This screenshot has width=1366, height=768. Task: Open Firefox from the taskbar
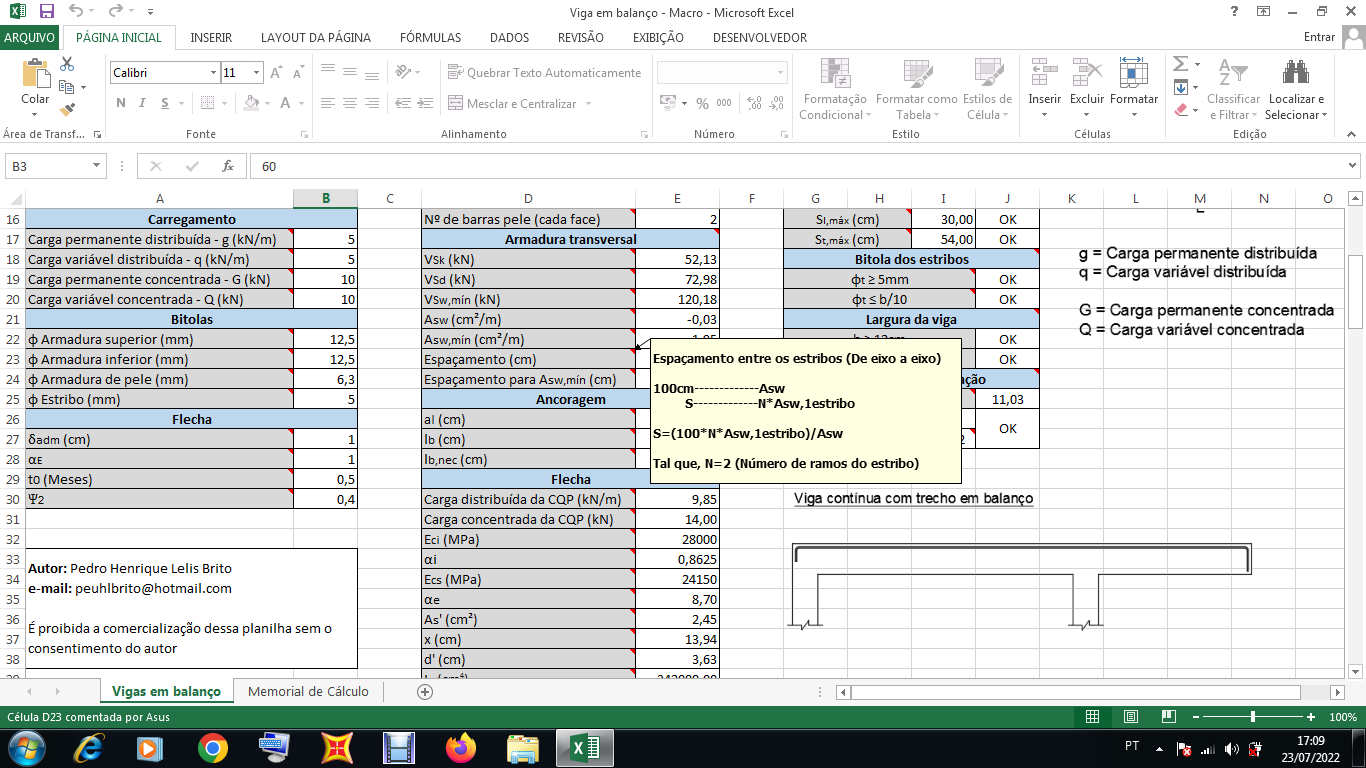(462, 748)
